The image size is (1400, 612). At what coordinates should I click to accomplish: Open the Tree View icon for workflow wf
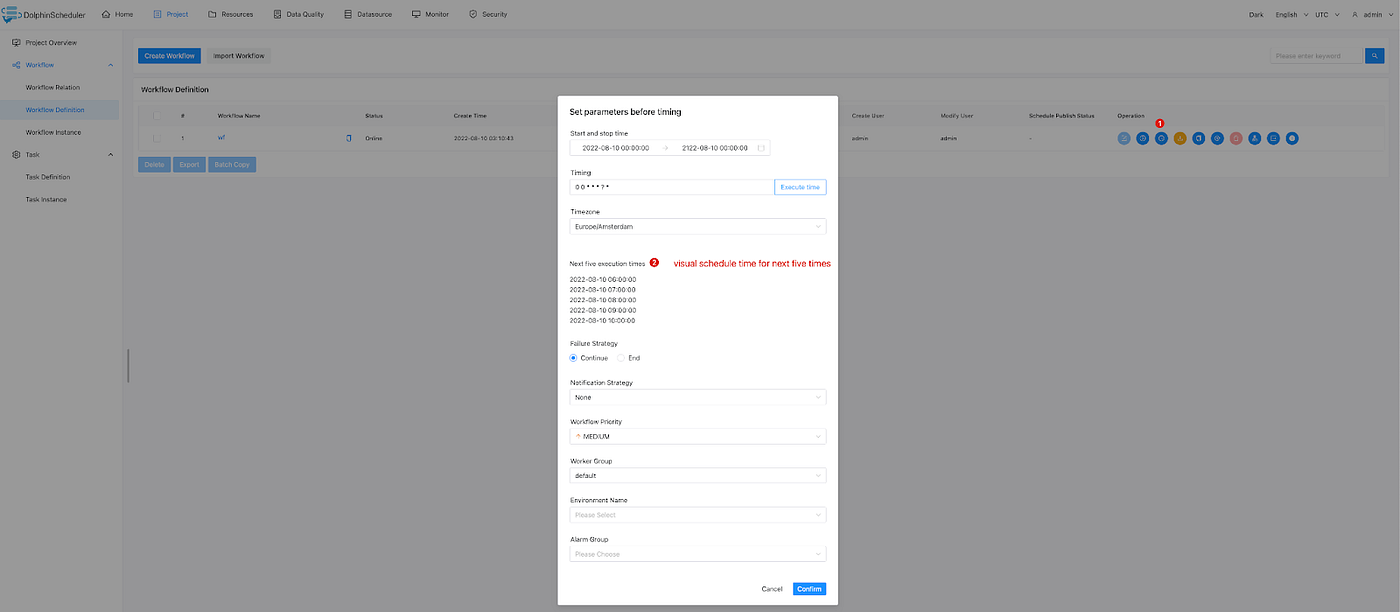tap(1254, 138)
